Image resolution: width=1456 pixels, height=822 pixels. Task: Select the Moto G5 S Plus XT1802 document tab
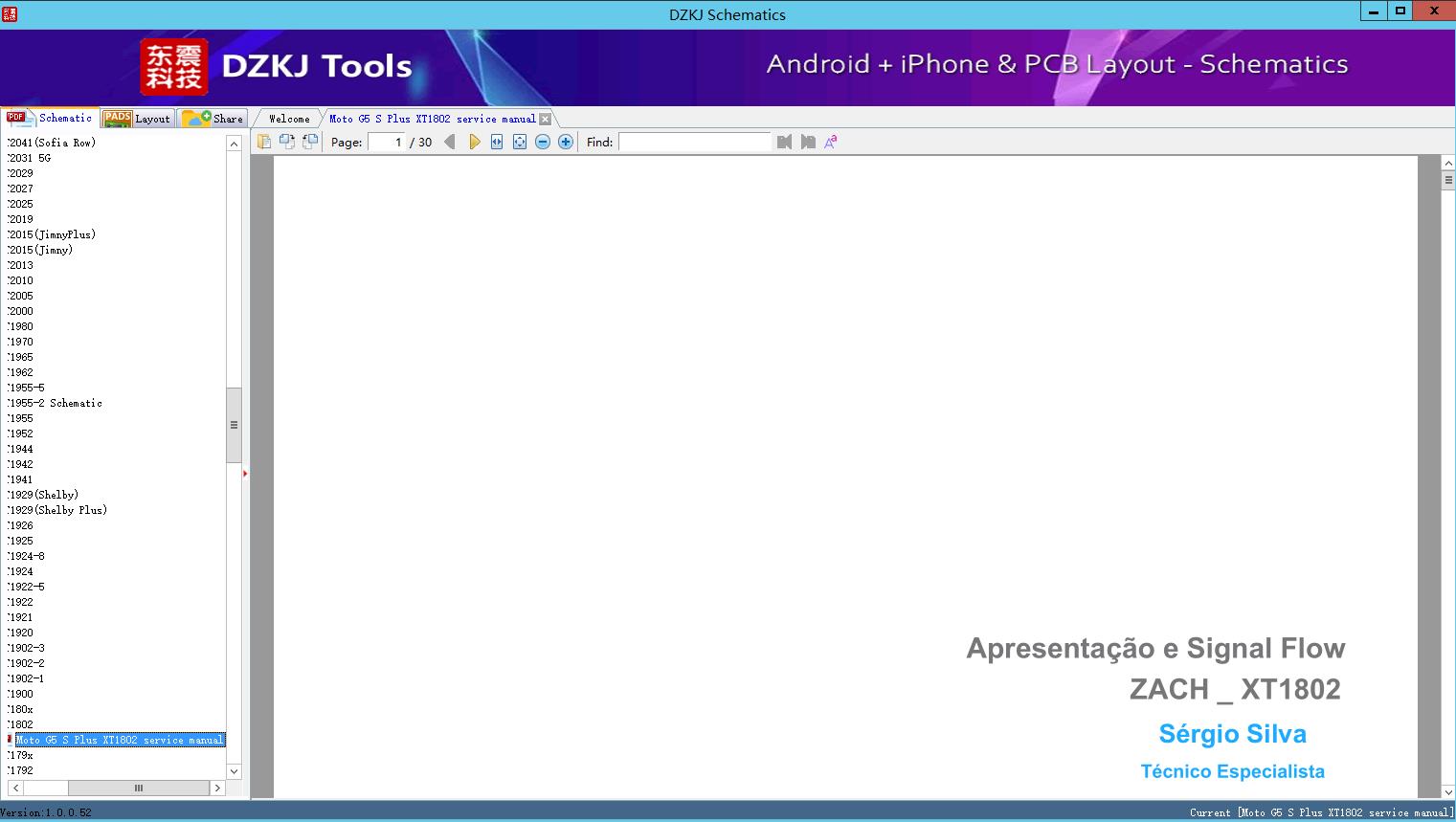433,119
